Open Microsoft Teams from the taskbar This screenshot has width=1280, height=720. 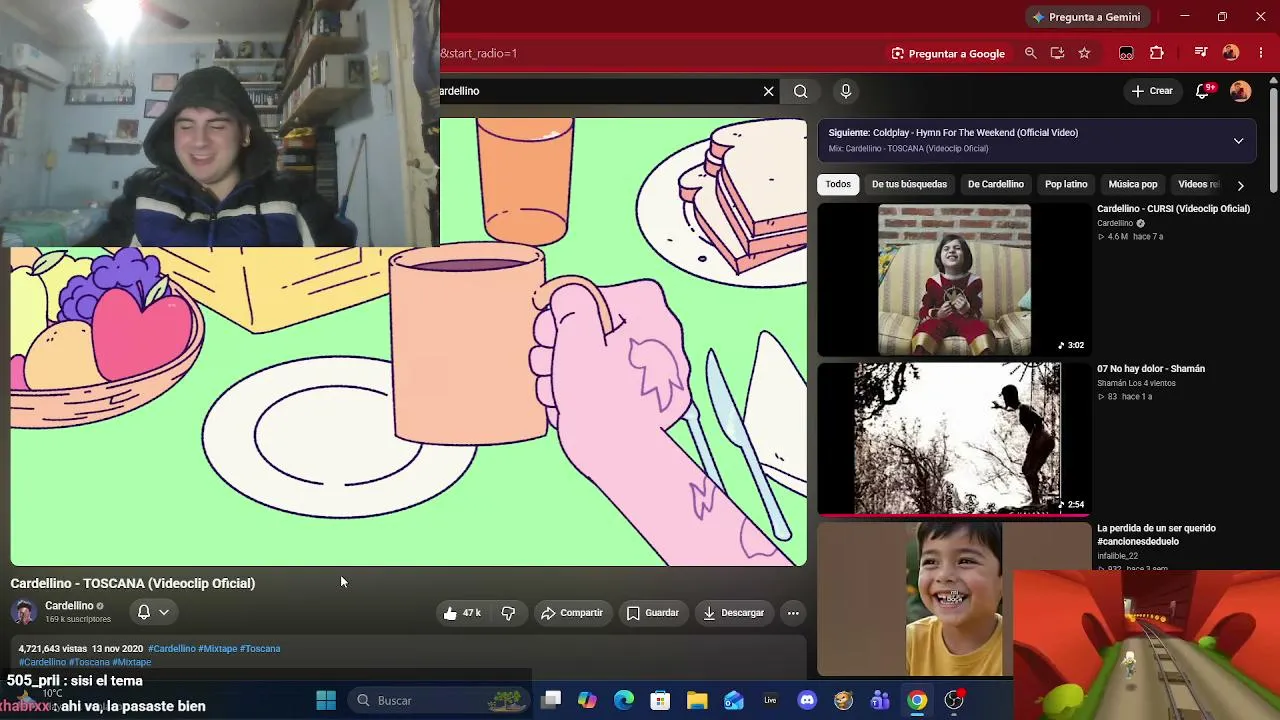[x=880, y=700]
